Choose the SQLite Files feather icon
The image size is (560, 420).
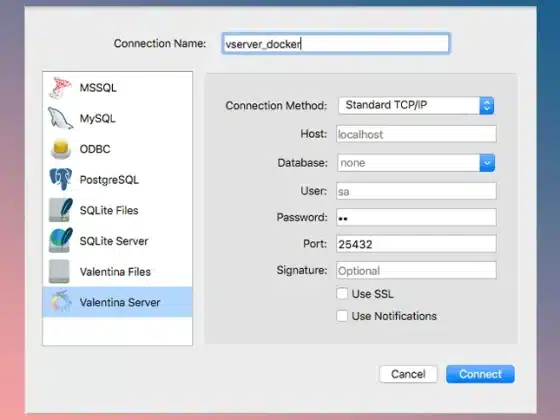60,210
